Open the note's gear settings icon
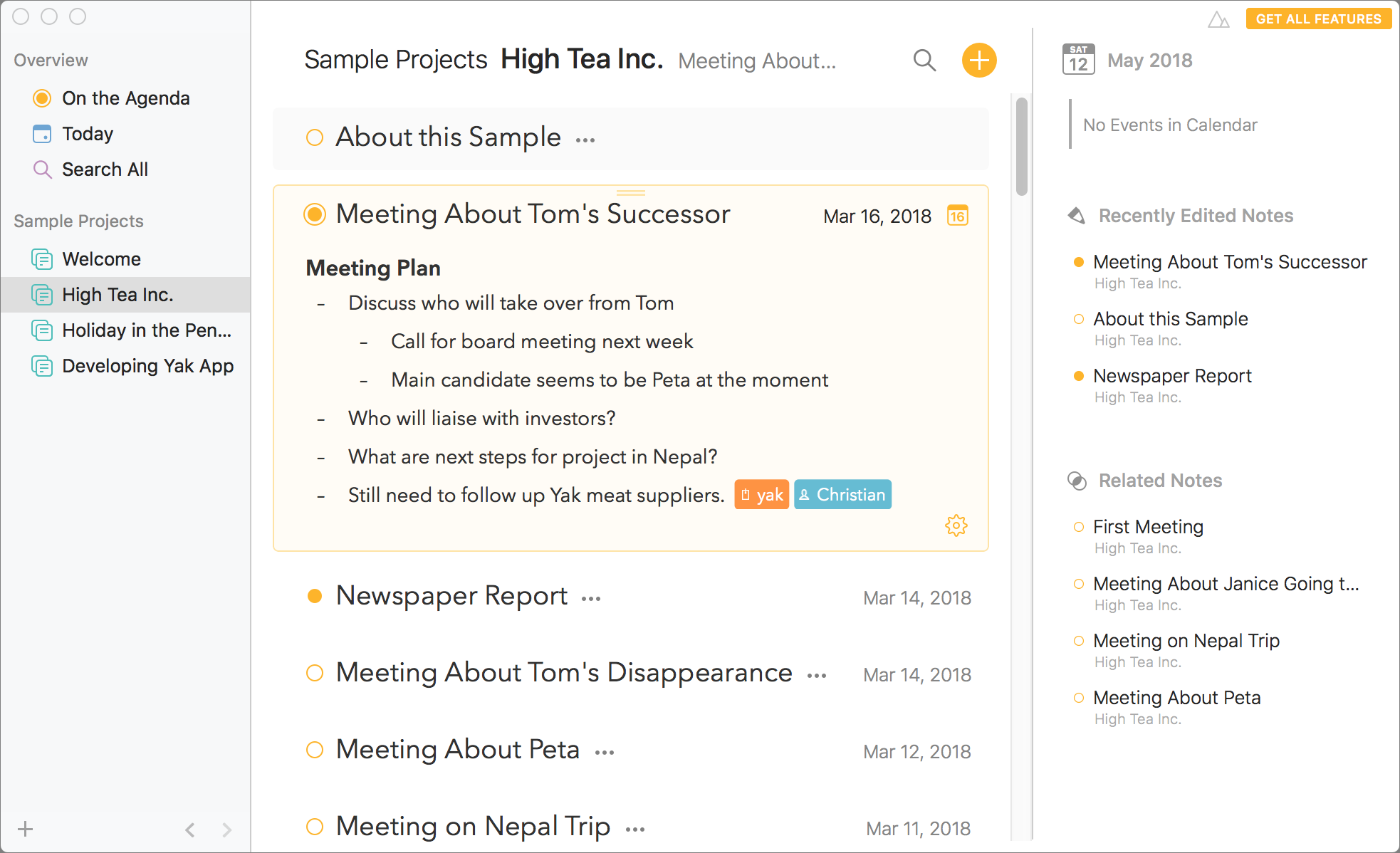The height and width of the screenshot is (853, 1400). (x=956, y=525)
